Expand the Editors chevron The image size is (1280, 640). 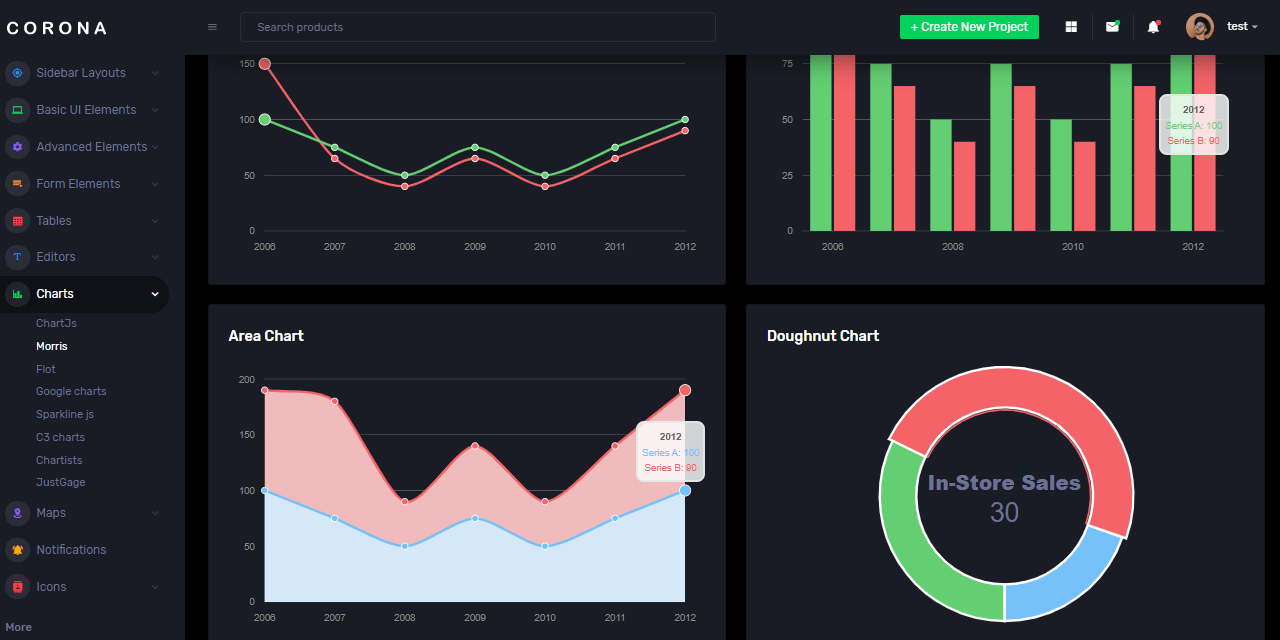(x=155, y=257)
